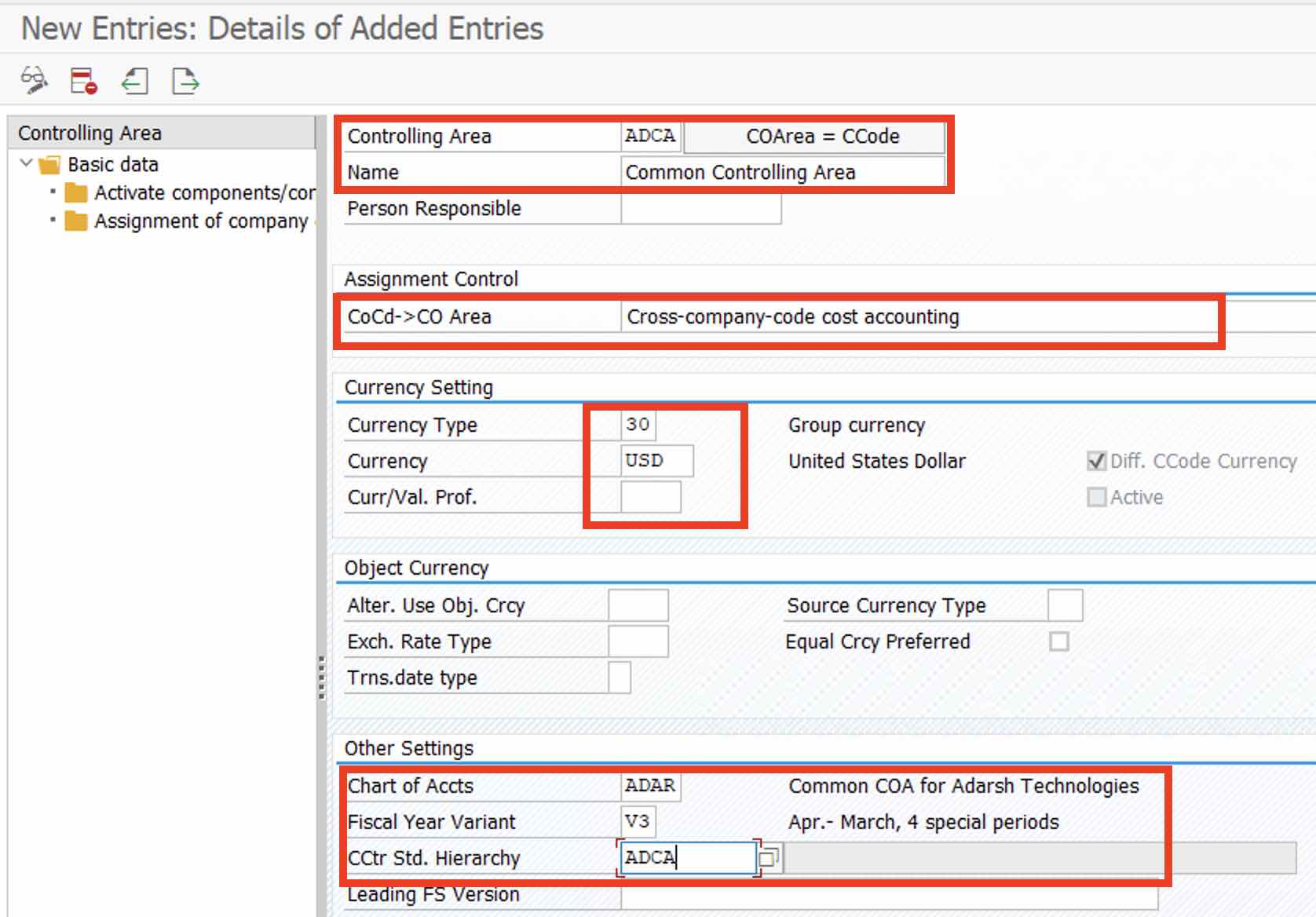1316x917 pixels.
Task: Click inside the Person Responsible field
Action: pos(701,208)
